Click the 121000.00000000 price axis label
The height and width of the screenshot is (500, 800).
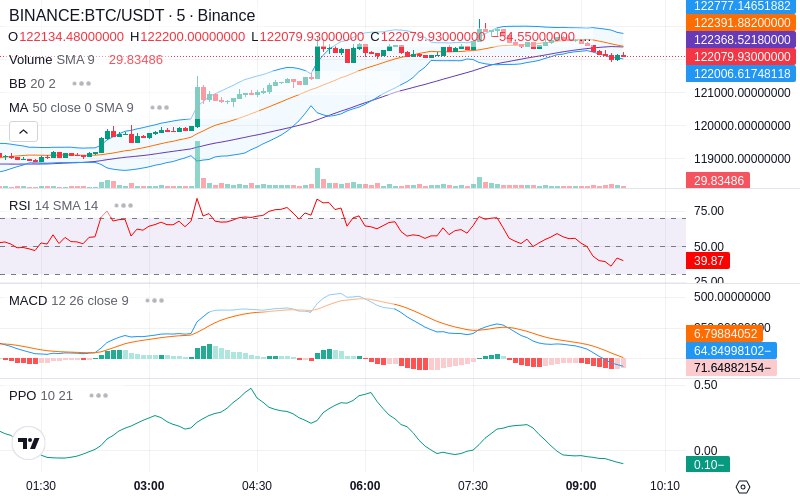742,93
